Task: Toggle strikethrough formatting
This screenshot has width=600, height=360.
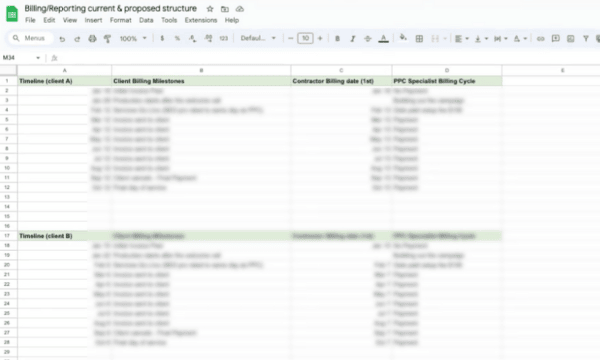Action: (368, 39)
